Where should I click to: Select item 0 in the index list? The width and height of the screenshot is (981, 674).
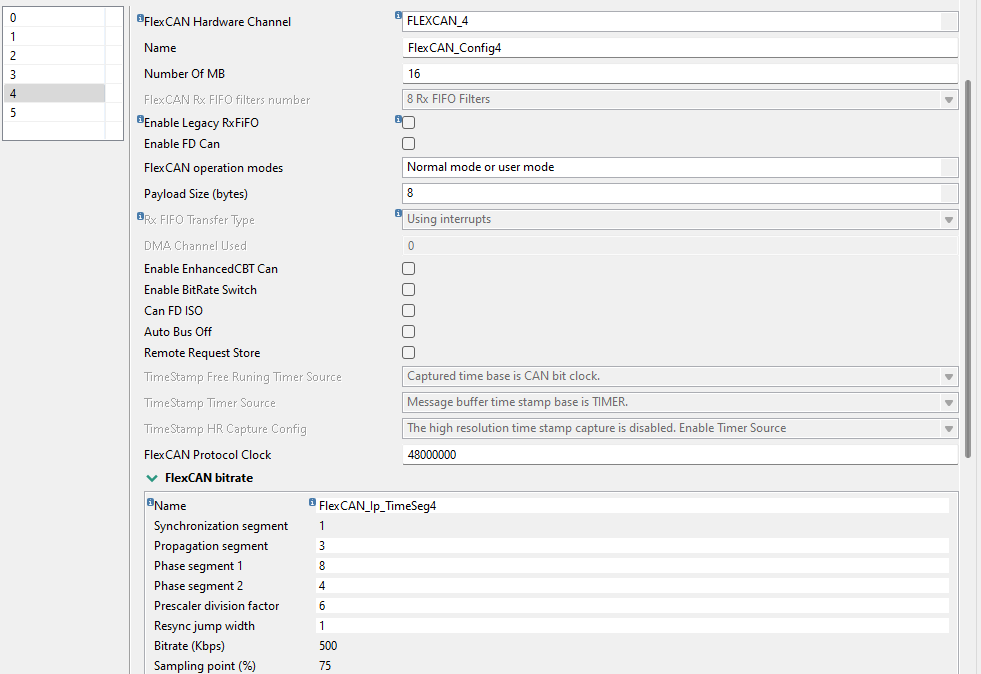coord(54,18)
